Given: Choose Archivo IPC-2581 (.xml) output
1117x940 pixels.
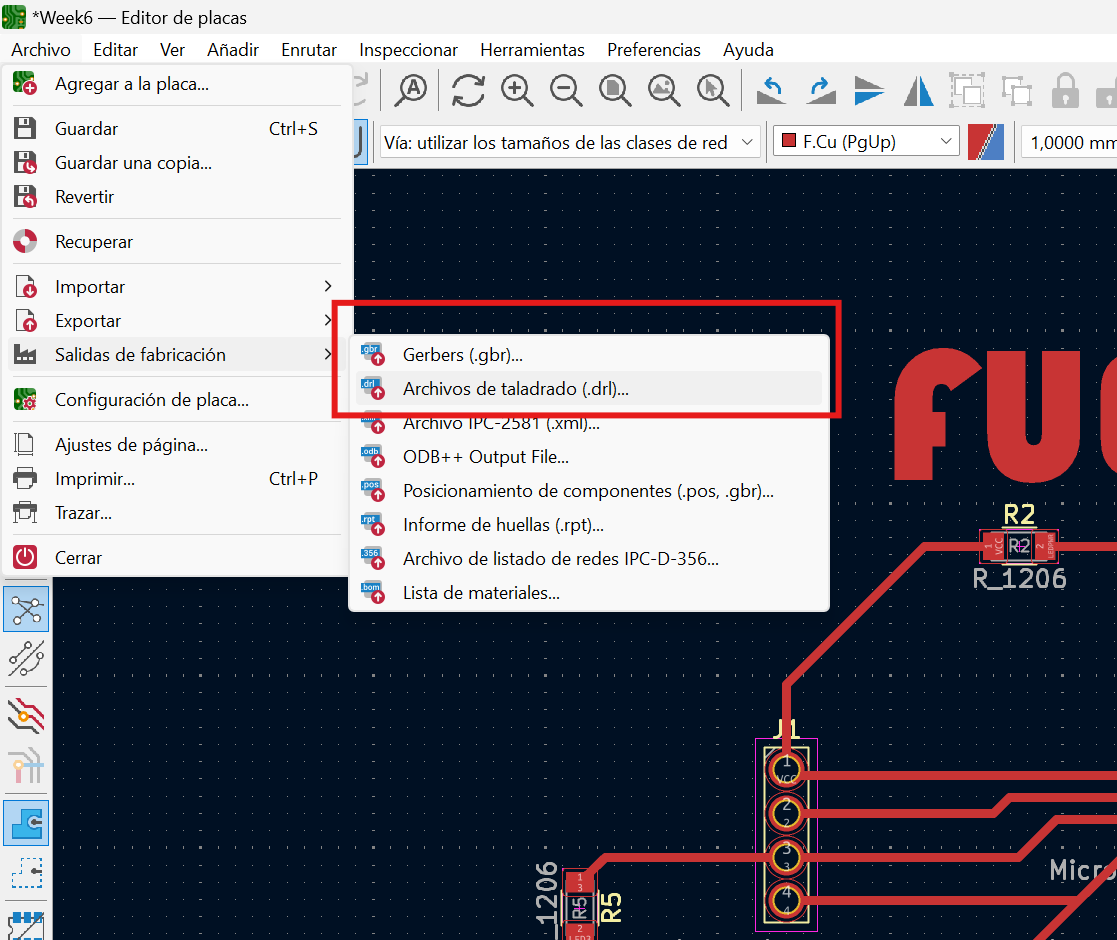Looking at the screenshot, I should (x=588, y=423).
